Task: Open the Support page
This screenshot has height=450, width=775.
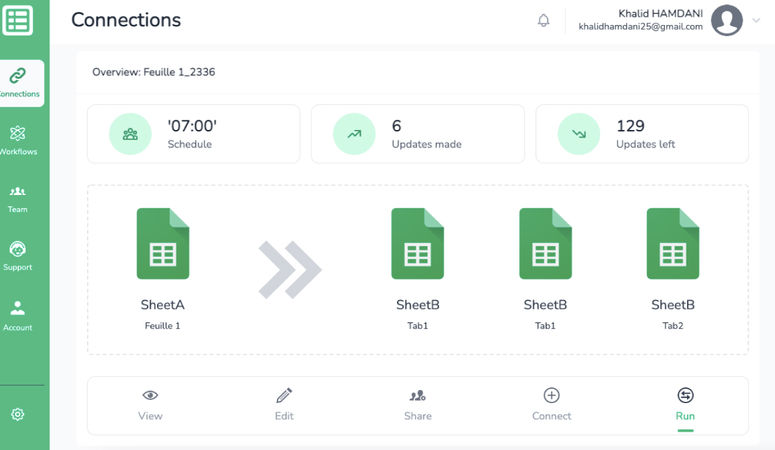Action: 18,255
